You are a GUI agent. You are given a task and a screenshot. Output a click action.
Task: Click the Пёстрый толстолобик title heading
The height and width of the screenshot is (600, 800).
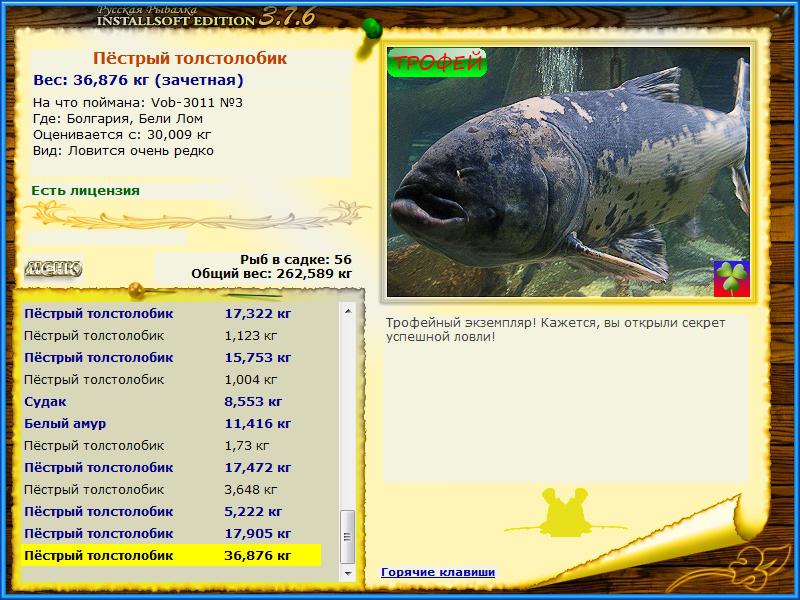190,58
